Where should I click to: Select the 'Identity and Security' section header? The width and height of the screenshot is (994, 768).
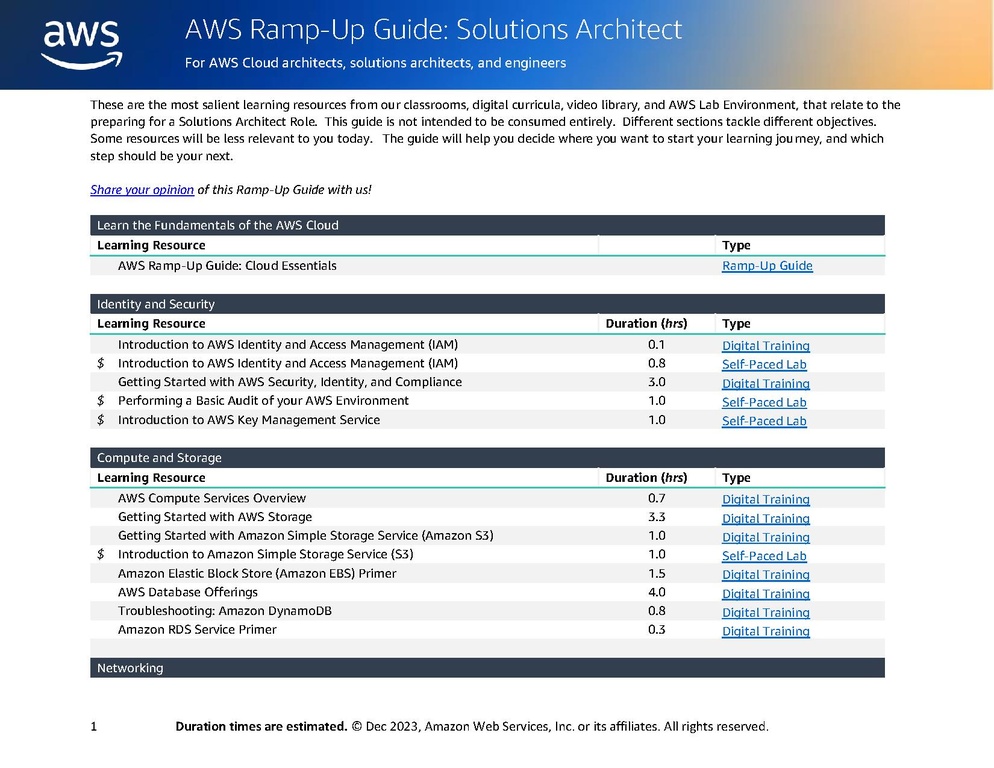click(487, 304)
